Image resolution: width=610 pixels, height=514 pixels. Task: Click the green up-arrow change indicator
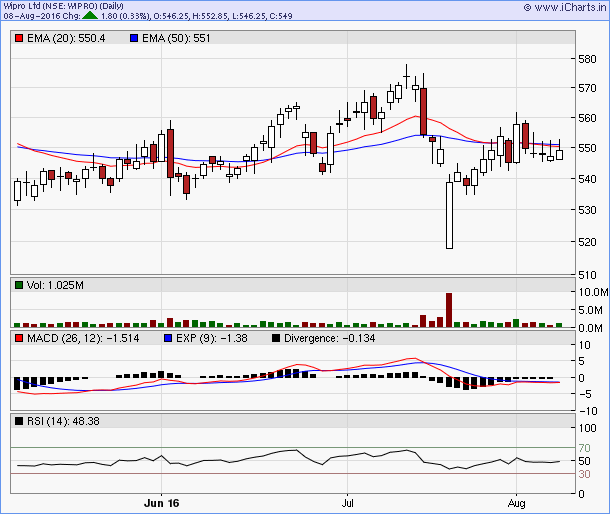[90, 15]
